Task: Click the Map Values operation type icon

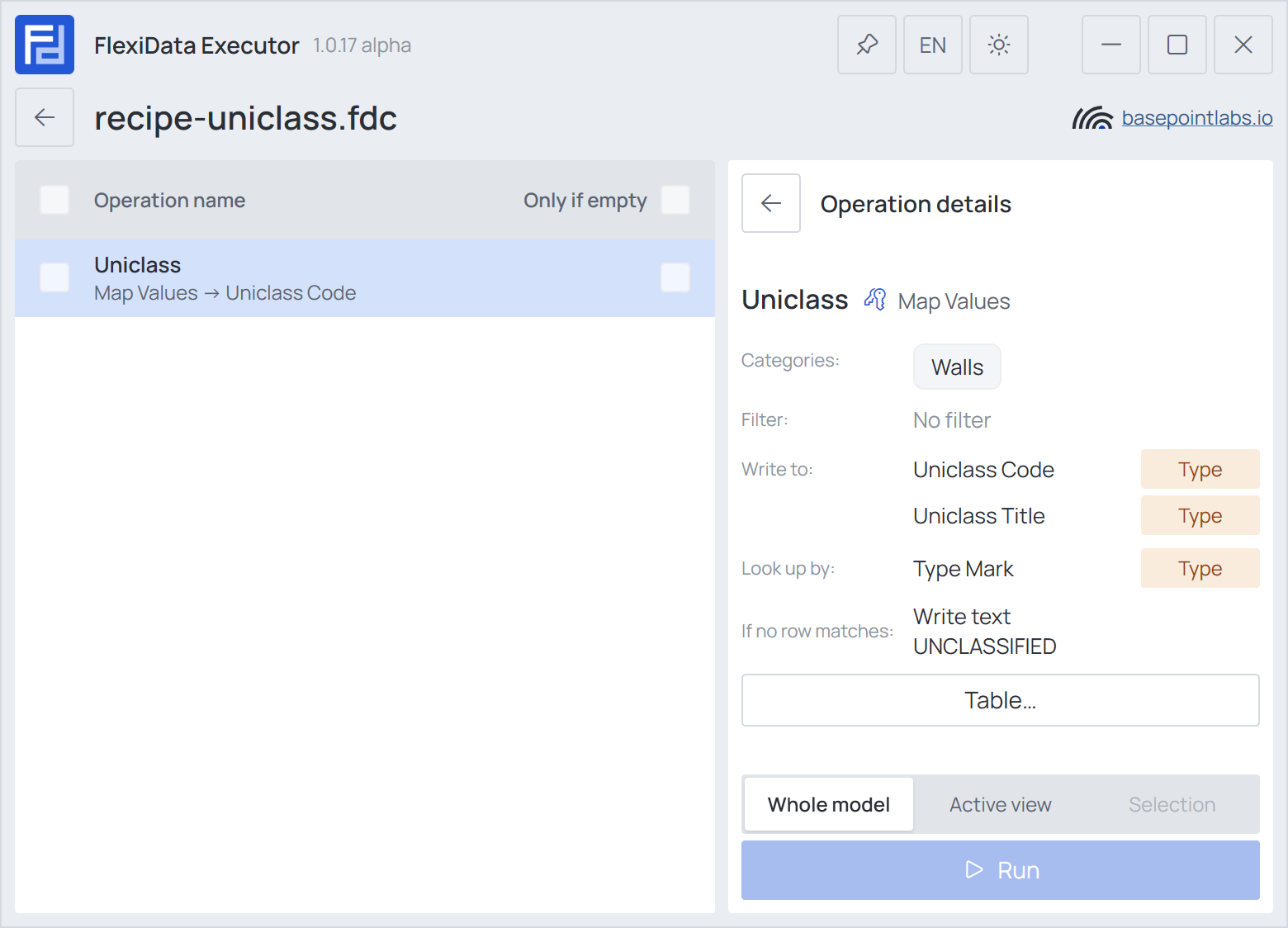Action: click(x=875, y=300)
